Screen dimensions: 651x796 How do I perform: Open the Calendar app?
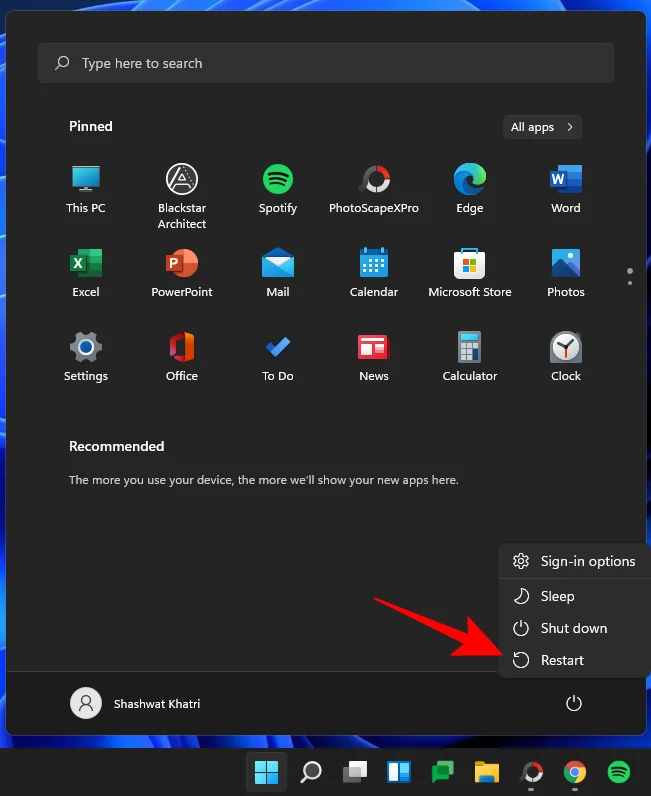pyautogui.click(x=374, y=273)
